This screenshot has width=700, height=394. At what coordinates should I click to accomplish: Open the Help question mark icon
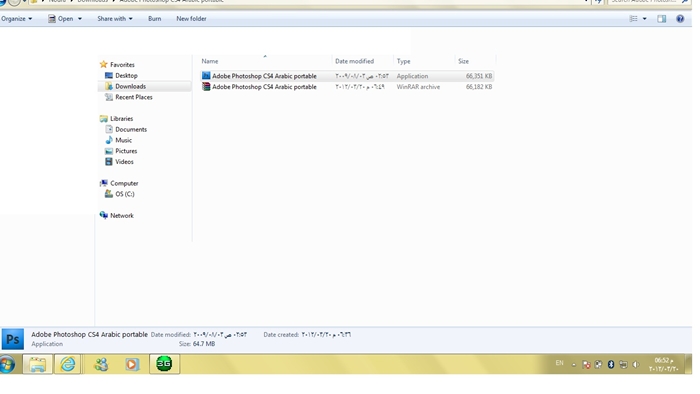[x=680, y=19]
